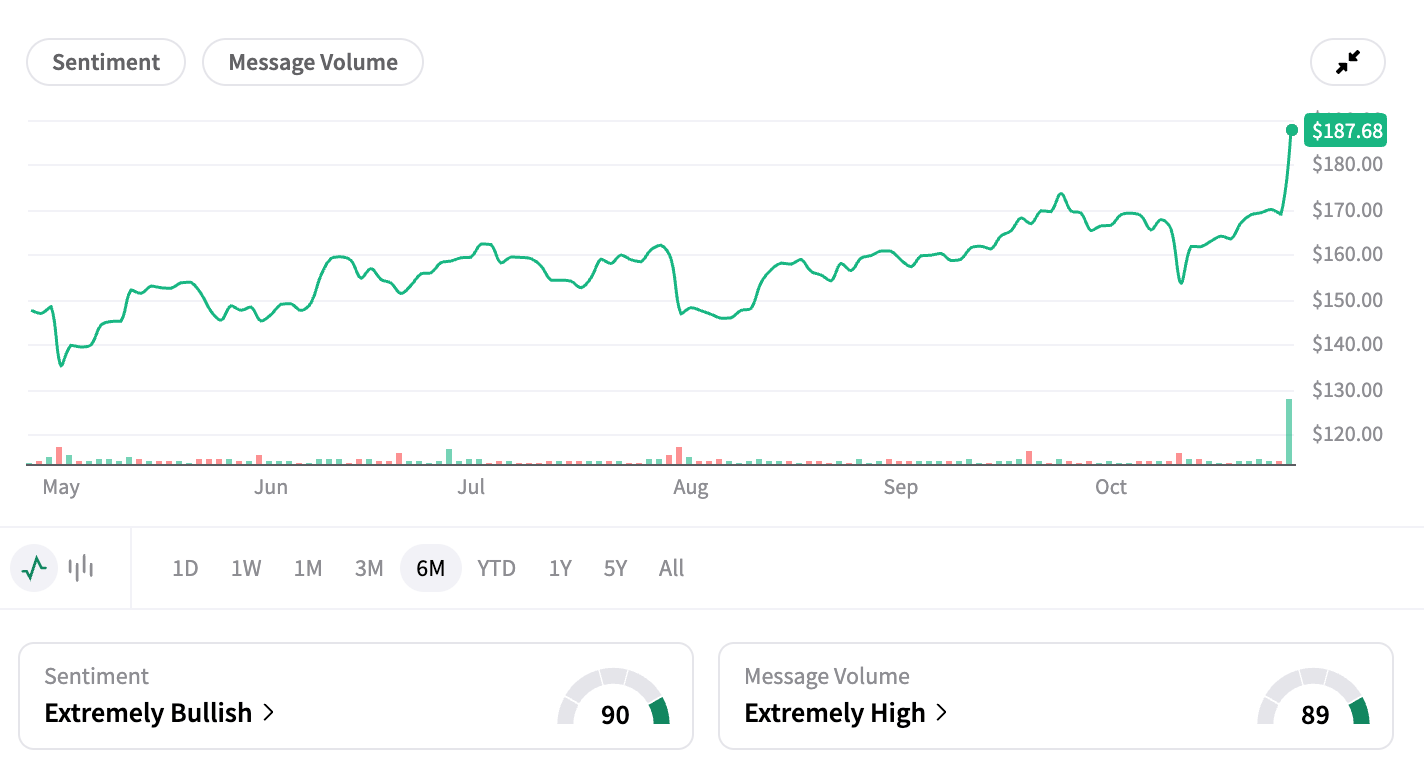Select the line chart view icon
Screen dimensions: 1424x776
pyautogui.click(x=34, y=568)
